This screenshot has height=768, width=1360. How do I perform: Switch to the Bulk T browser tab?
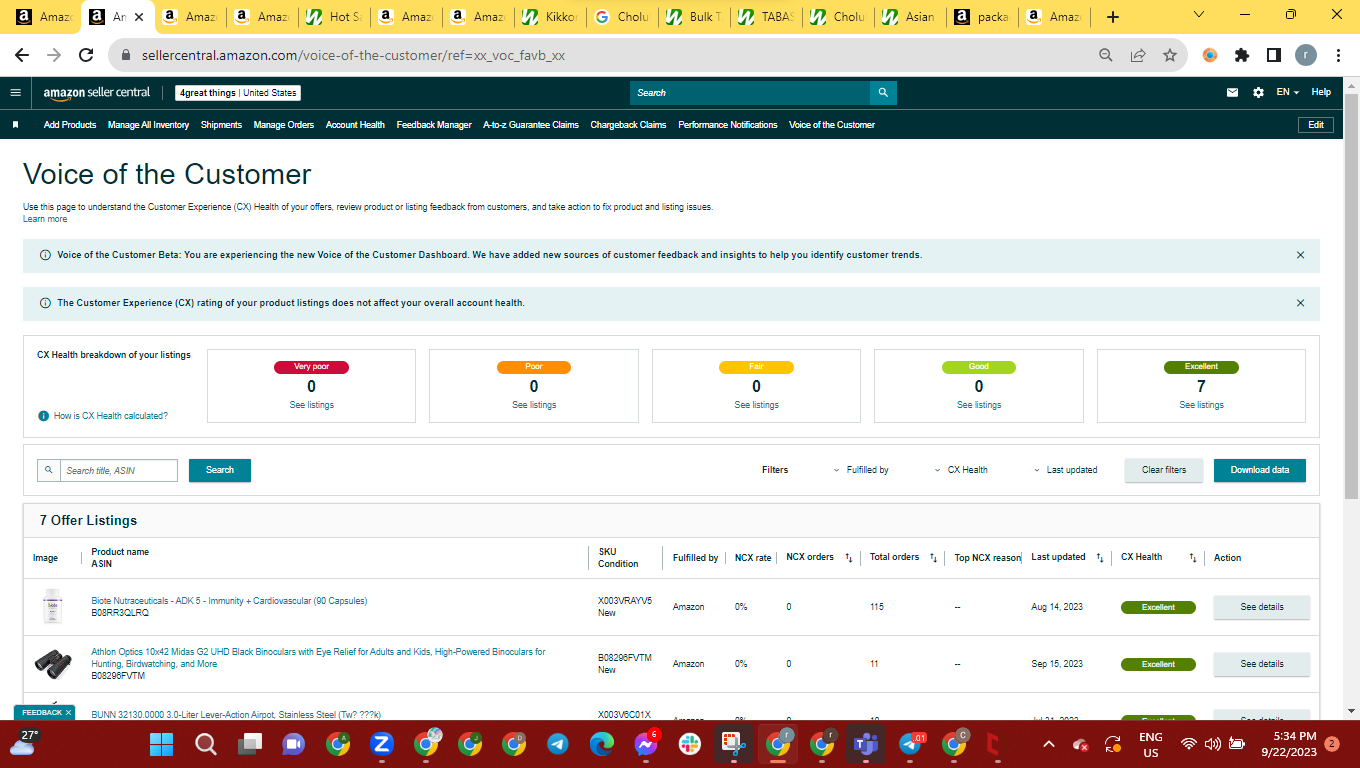tap(696, 17)
